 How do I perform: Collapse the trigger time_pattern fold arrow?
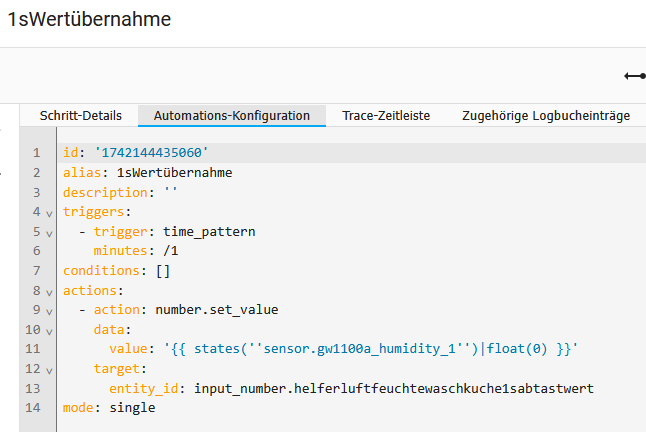(49, 234)
